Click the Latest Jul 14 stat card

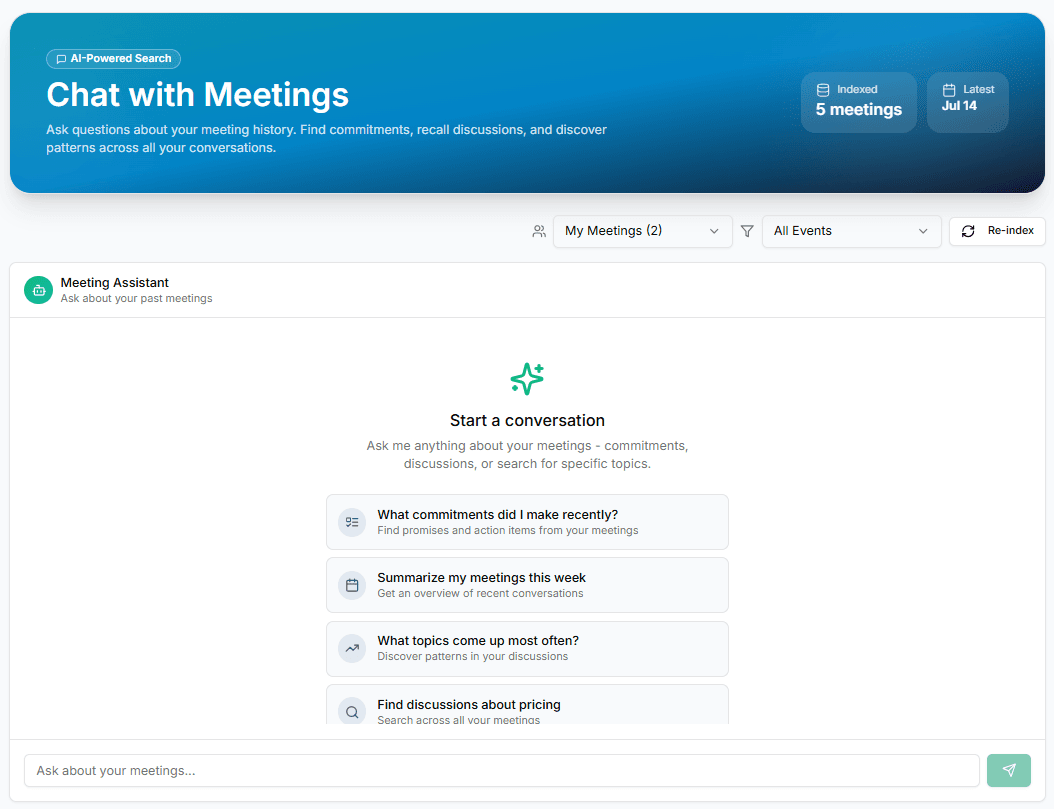click(967, 102)
